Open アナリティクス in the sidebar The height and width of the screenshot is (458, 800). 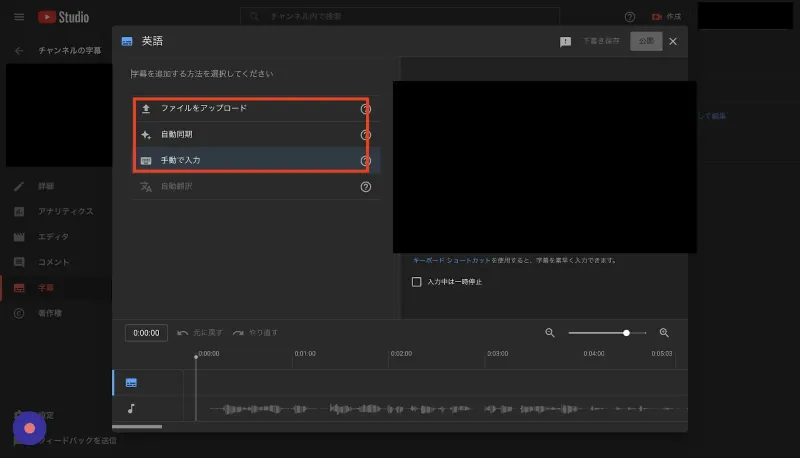coord(65,211)
